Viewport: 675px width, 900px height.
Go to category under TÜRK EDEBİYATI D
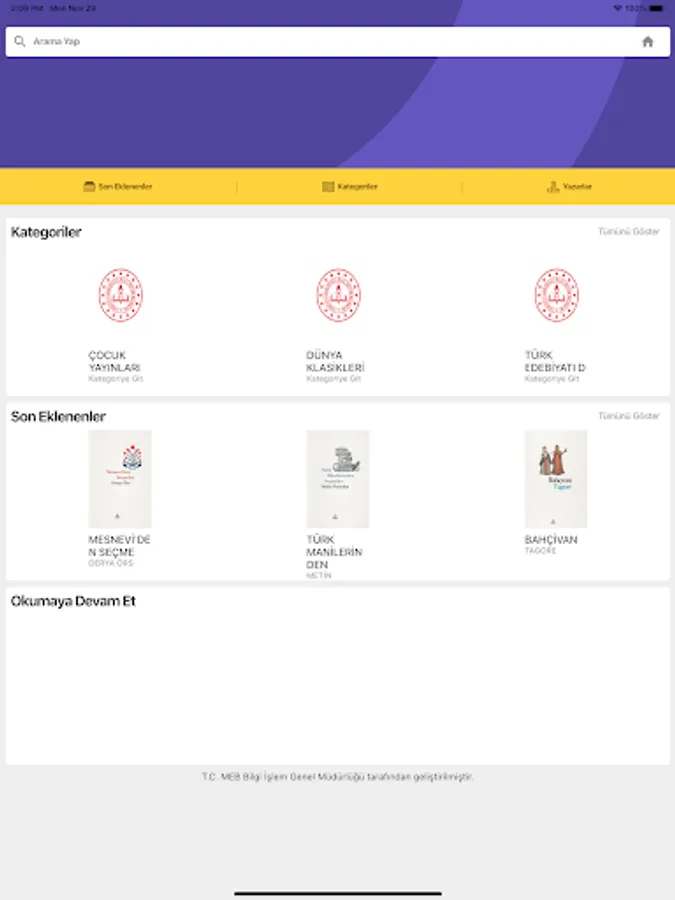pyautogui.click(x=552, y=379)
